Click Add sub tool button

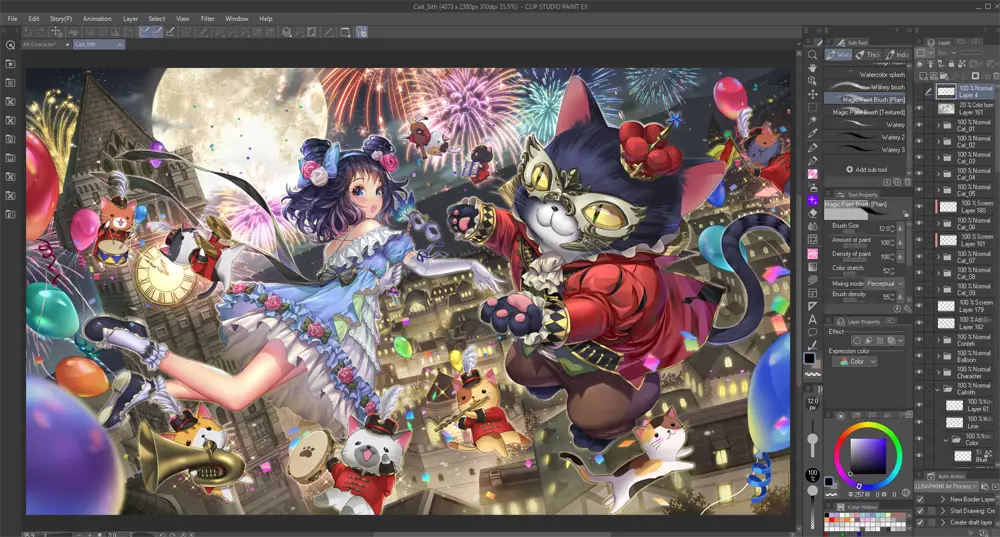click(866, 170)
